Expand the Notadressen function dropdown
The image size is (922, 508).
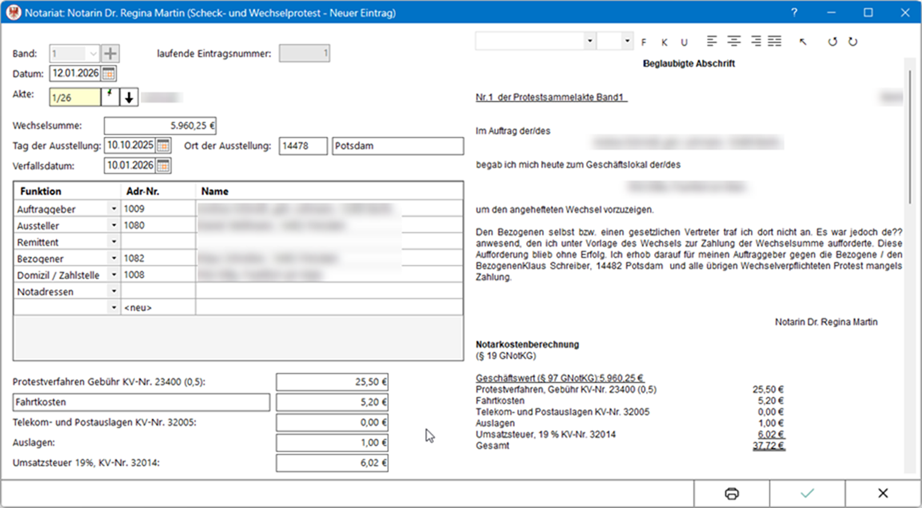[x=113, y=291]
